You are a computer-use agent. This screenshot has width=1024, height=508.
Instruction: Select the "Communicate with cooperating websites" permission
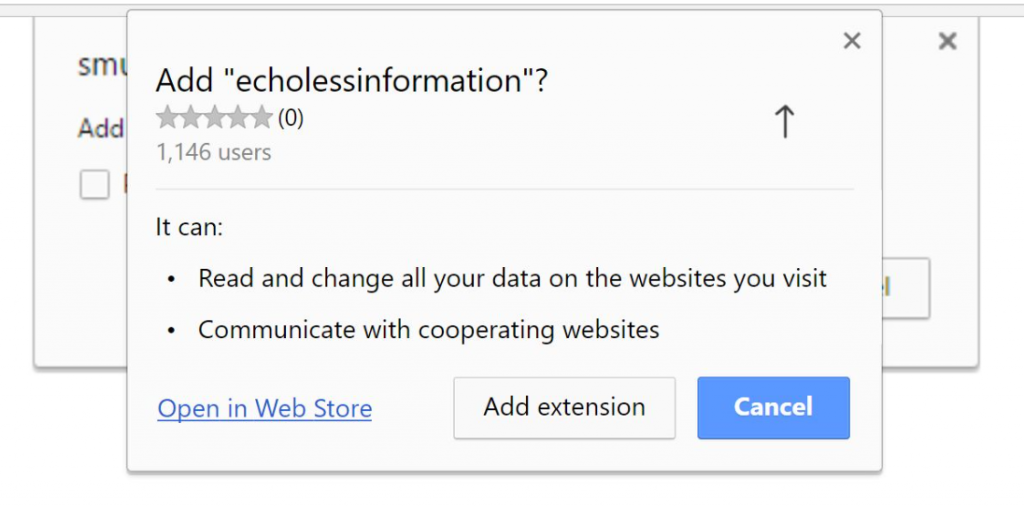(x=428, y=329)
